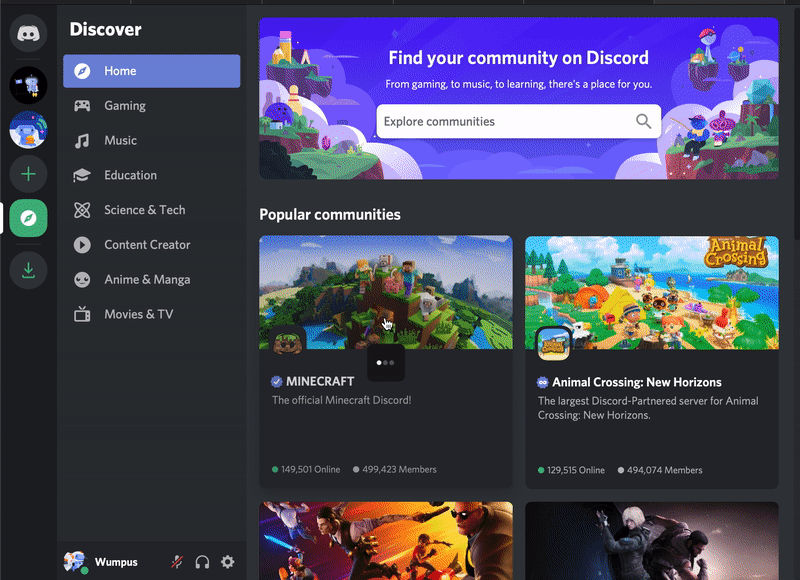The image size is (800, 580).
Task: Click the partner badge beside Animal Crossing
Action: (x=542, y=382)
